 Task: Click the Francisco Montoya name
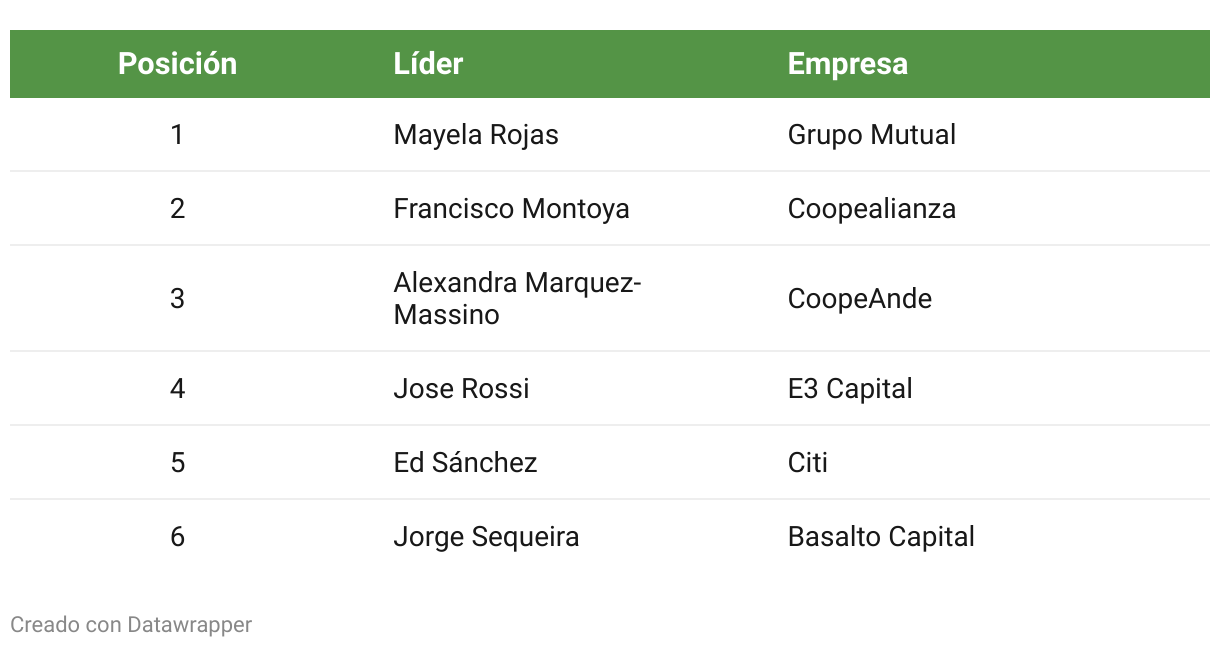[x=512, y=209]
